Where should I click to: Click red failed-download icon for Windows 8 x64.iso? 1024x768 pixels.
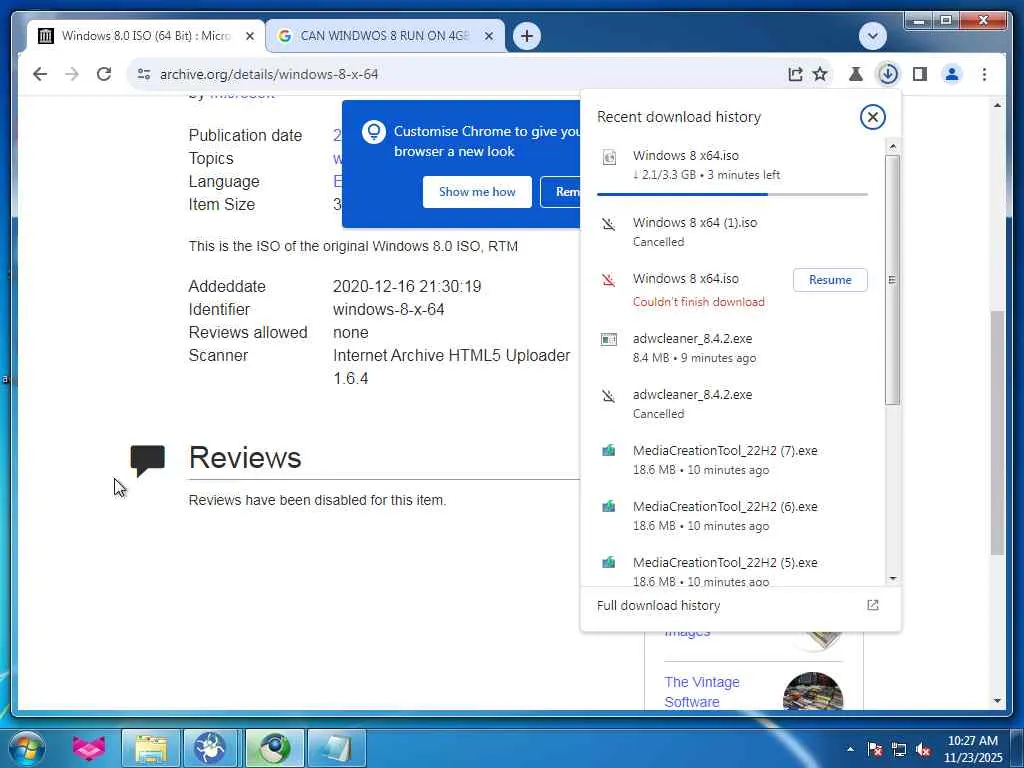(x=608, y=280)
